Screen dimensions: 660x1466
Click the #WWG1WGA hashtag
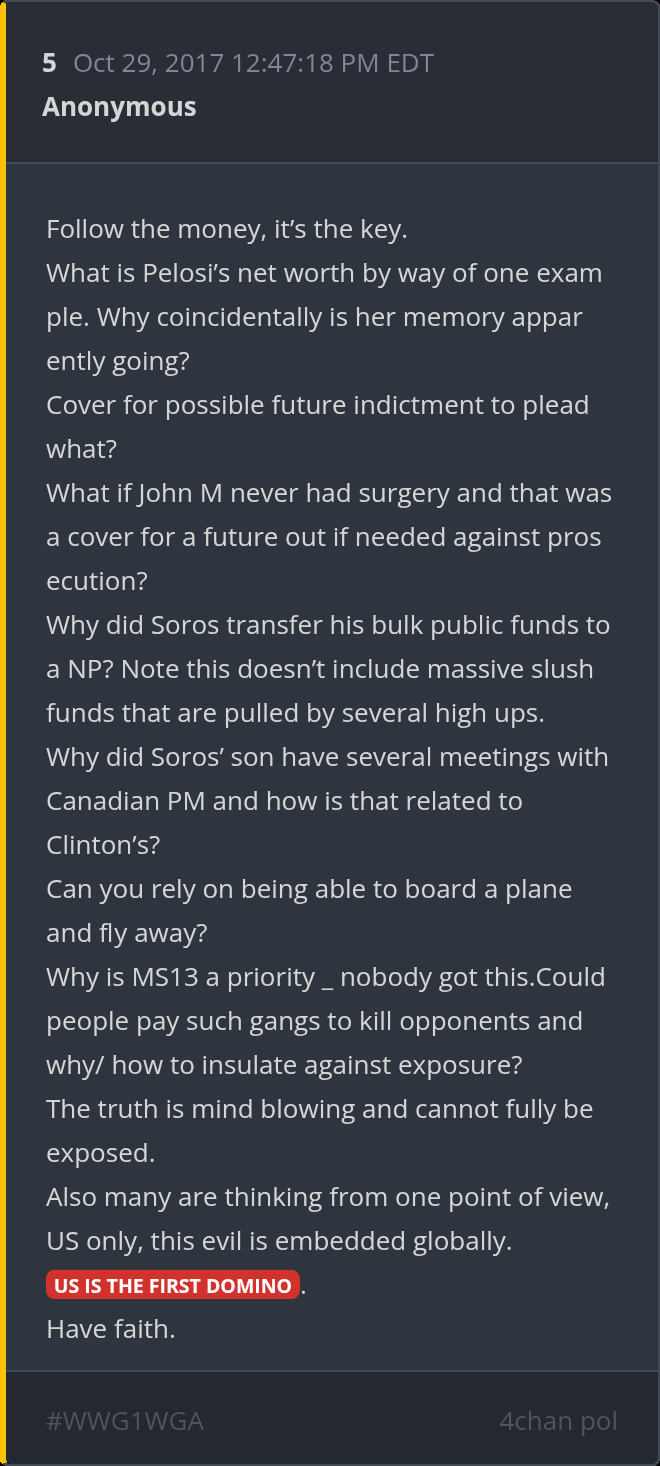click(125, 1420)
